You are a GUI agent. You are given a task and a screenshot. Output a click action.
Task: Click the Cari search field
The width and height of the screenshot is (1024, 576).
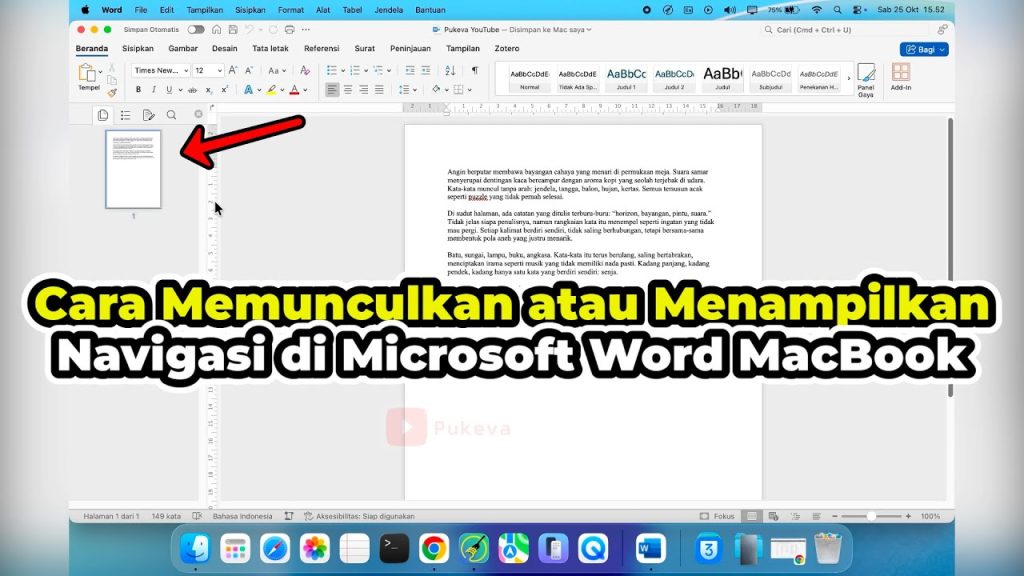[x=846, y=29]
